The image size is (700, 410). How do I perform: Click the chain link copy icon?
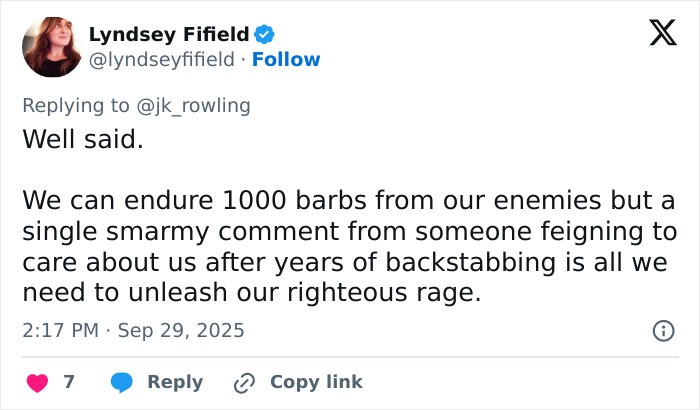(244, 382)
